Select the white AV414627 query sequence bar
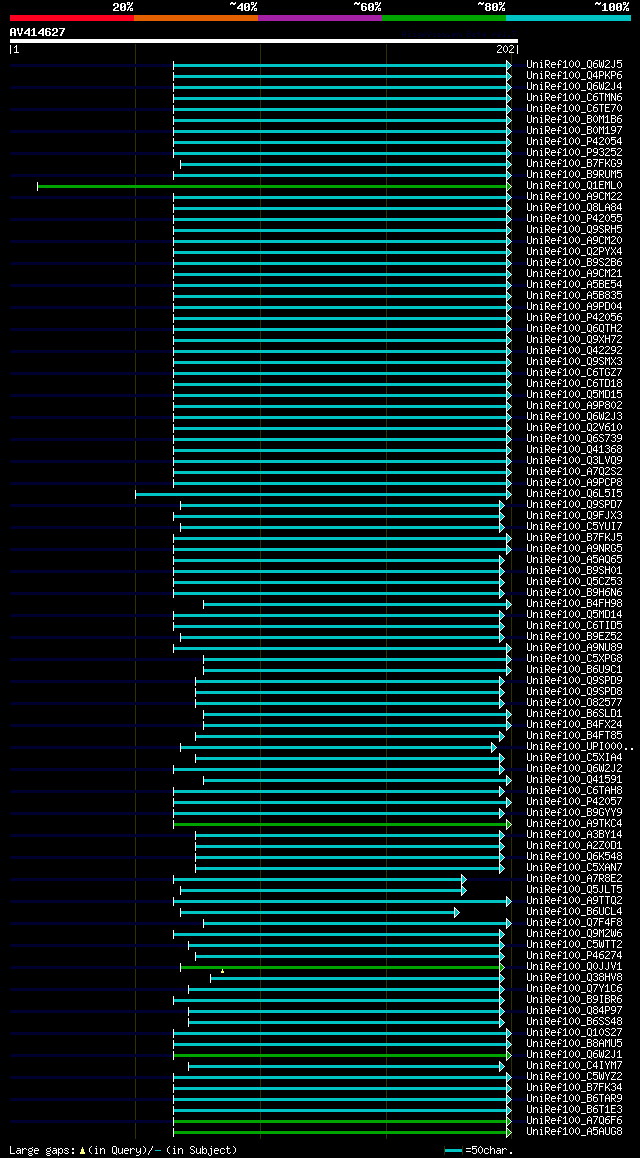640x1158 pixels. coord(264,41)
